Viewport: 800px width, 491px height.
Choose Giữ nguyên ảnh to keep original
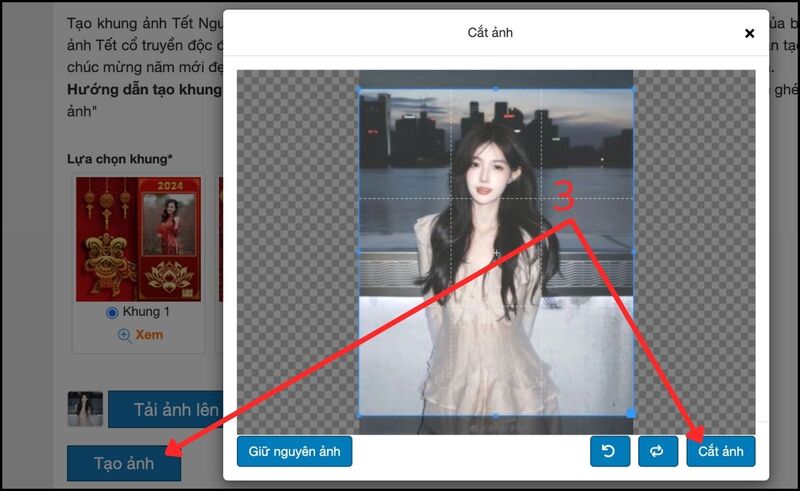point(294,451)
